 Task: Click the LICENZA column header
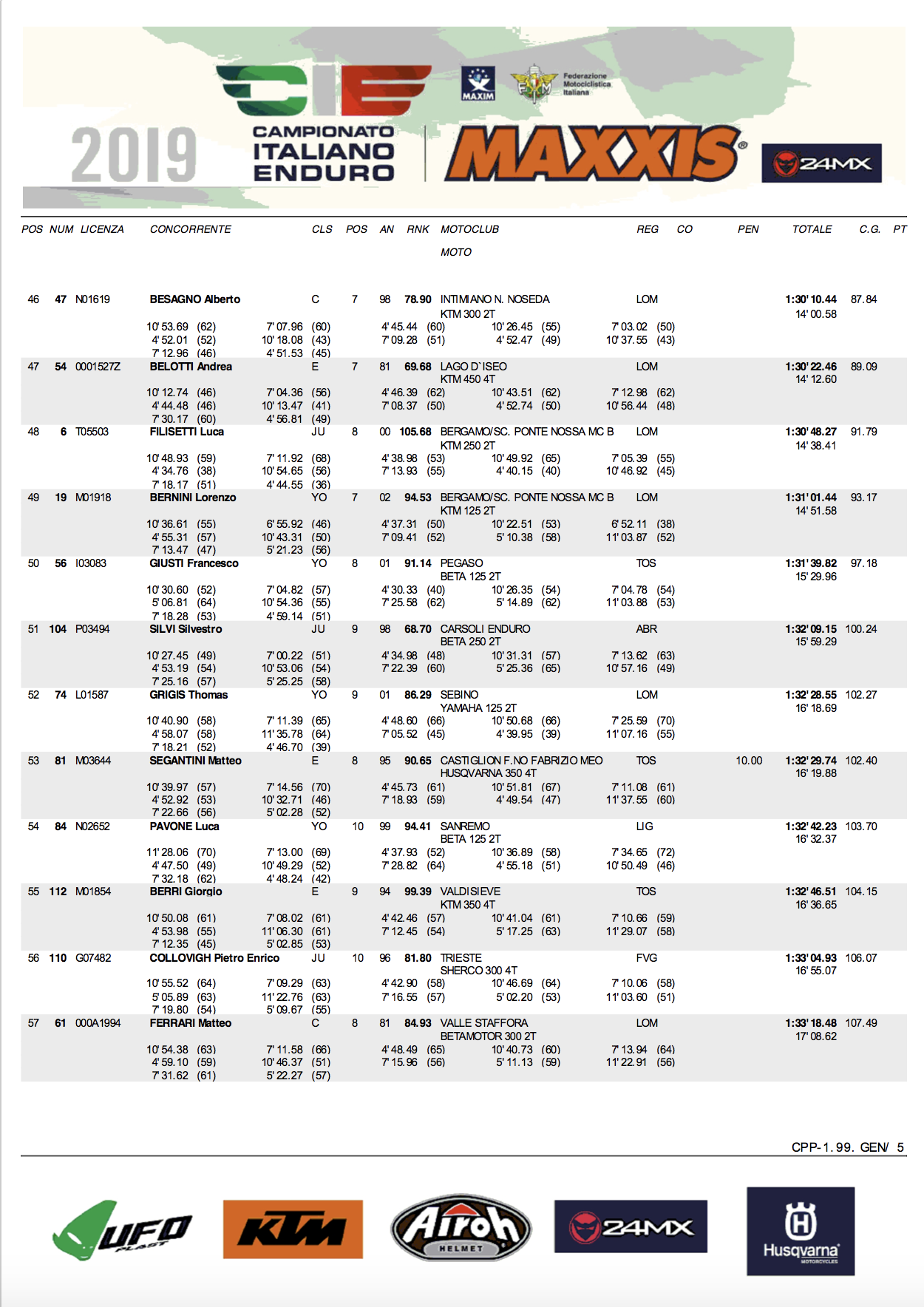click(102, 229)
